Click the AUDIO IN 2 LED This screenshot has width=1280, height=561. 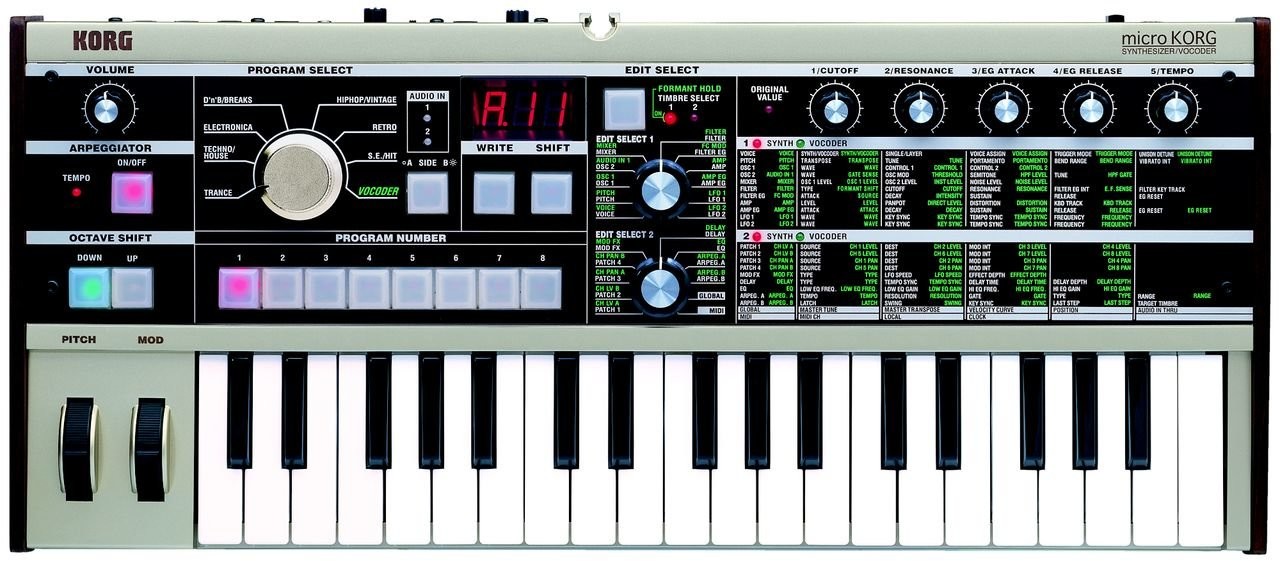point(428,142)
